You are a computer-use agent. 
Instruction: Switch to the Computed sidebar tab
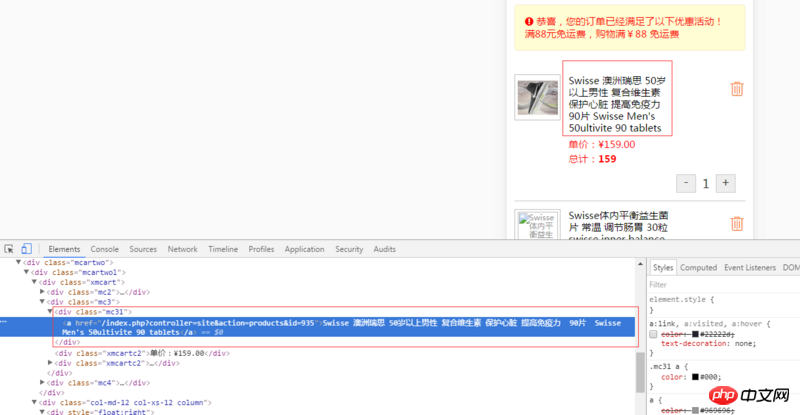698,267
